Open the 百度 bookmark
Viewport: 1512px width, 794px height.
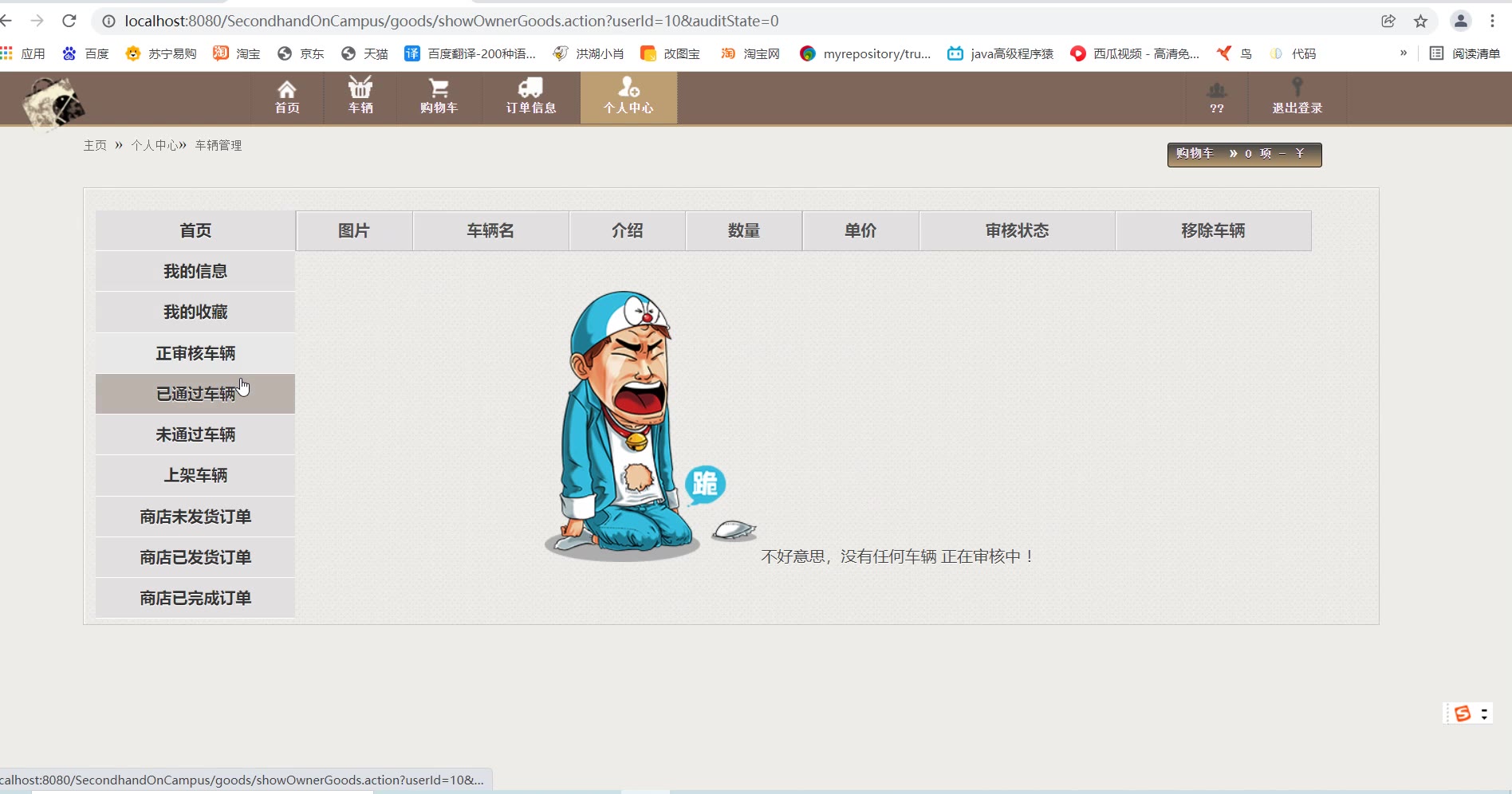85,53
